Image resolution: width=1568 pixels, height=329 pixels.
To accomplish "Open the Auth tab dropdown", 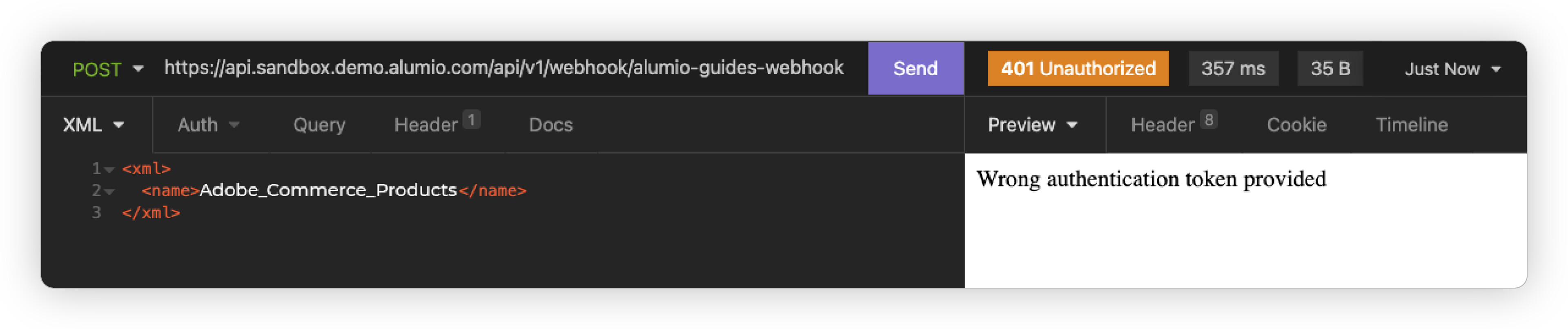I will tap(207, 125).
